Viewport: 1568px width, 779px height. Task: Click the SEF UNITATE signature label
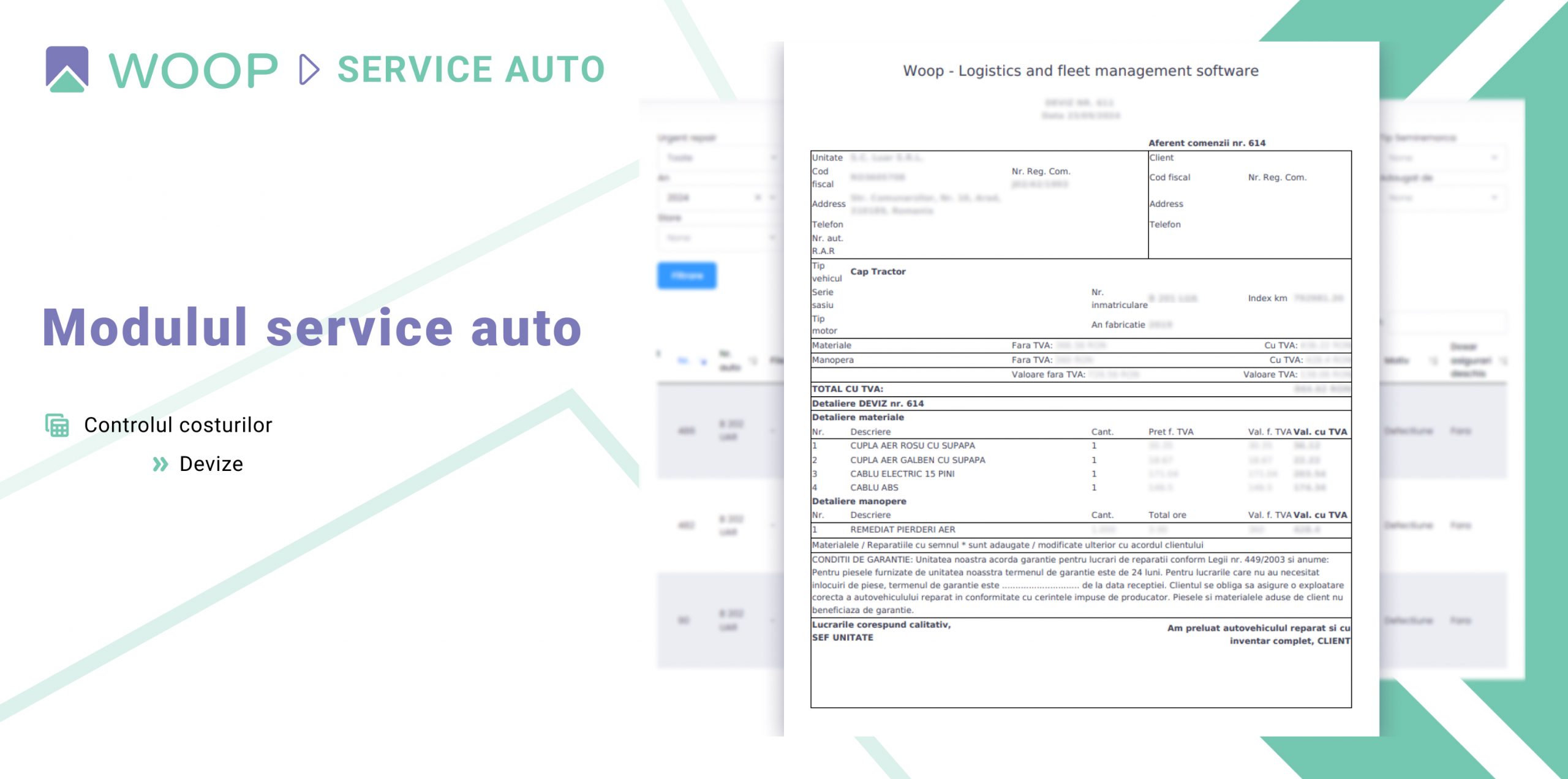[x=842, y=638]
